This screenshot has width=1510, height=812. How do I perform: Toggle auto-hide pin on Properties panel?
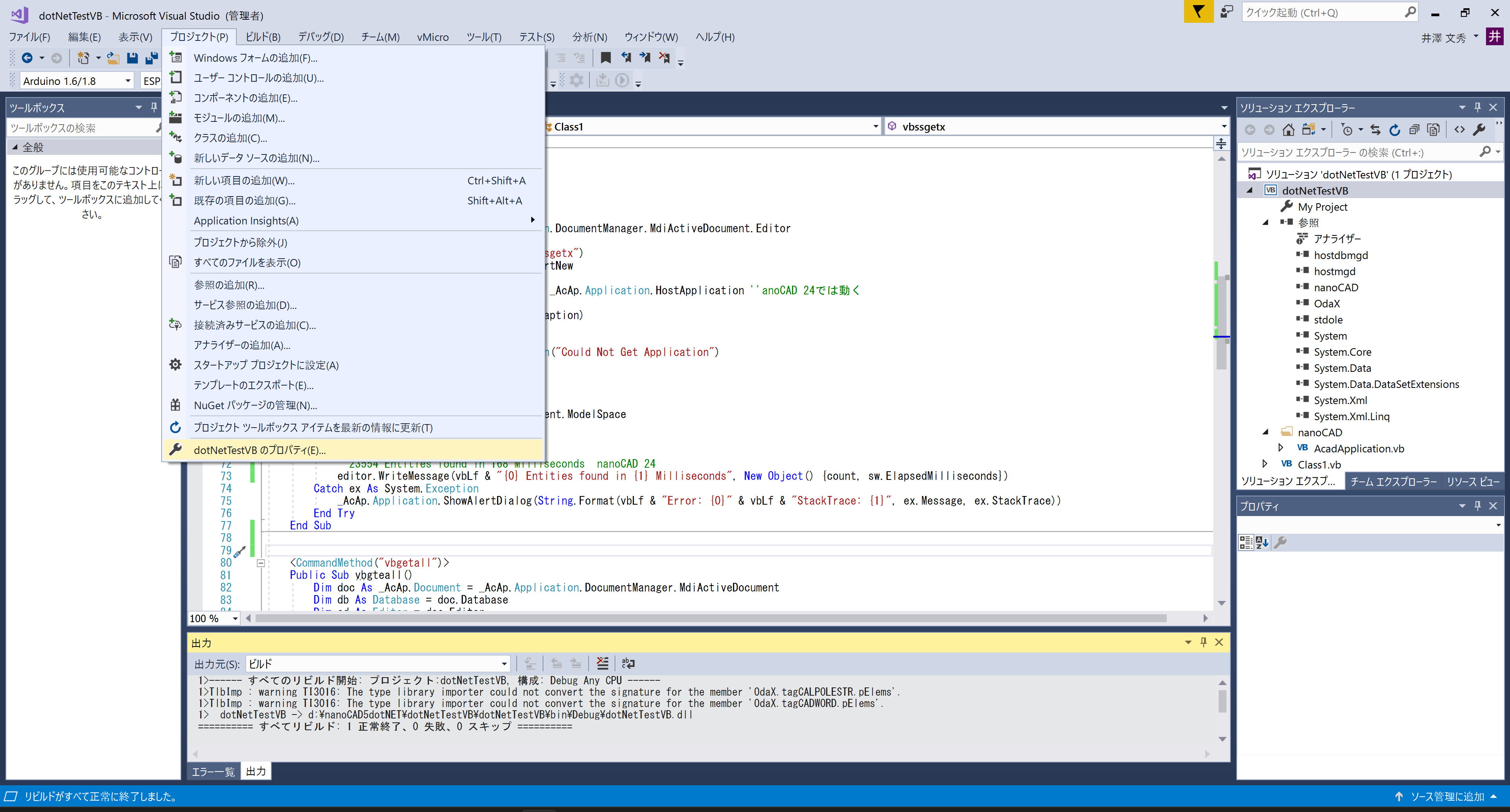1478,505
